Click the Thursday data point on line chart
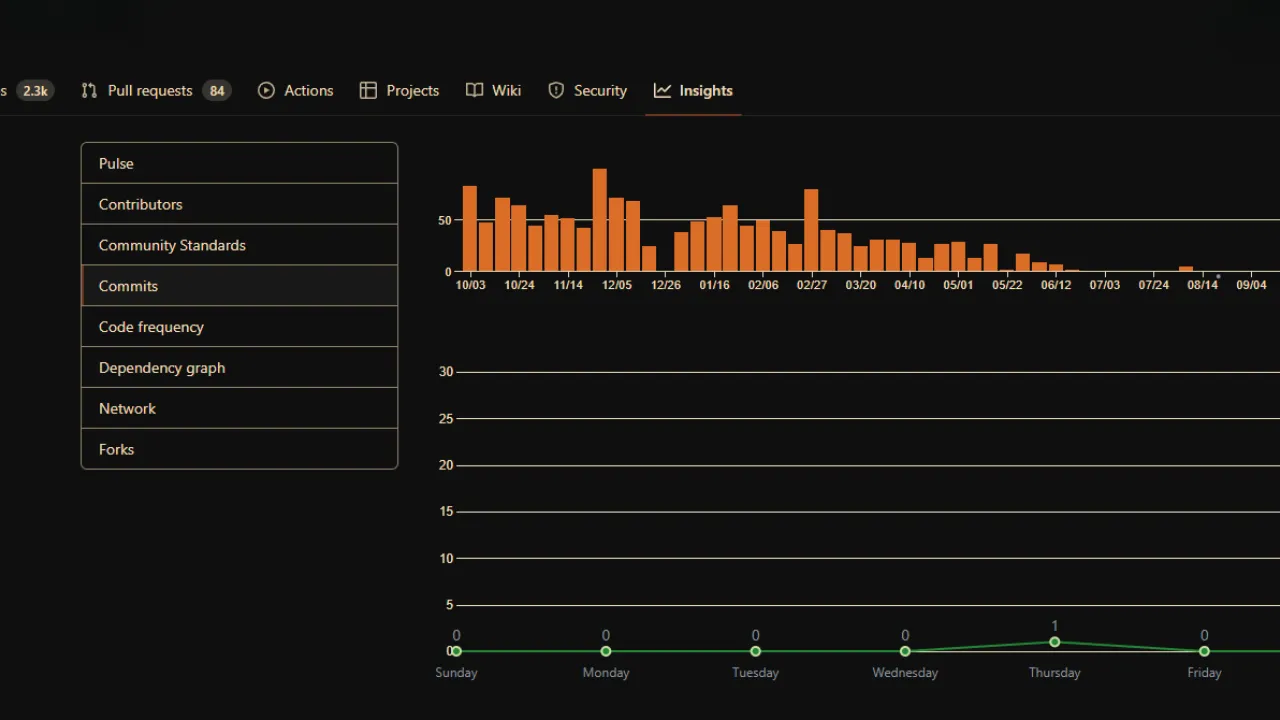This screenshot has height=720, width=1280. pos(1054,642)
